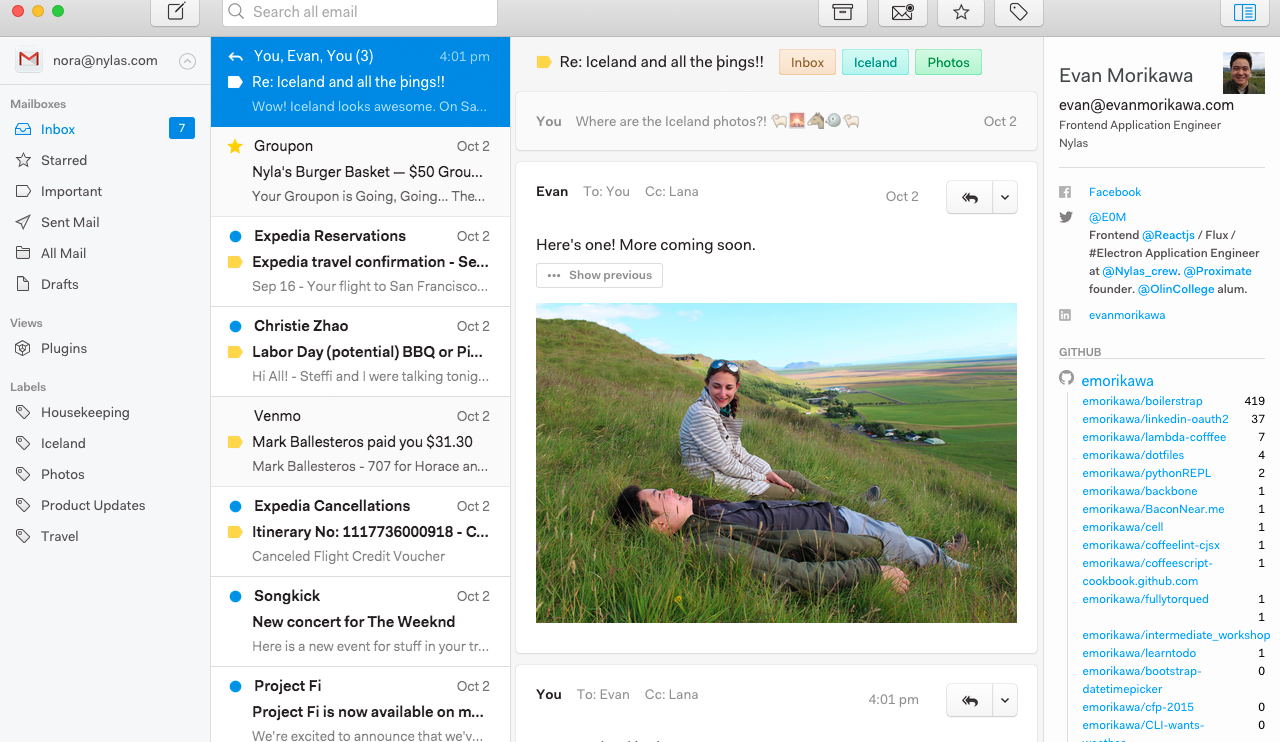
Task: Expand previous quoted text with Show previous
Action: point(599,275)
